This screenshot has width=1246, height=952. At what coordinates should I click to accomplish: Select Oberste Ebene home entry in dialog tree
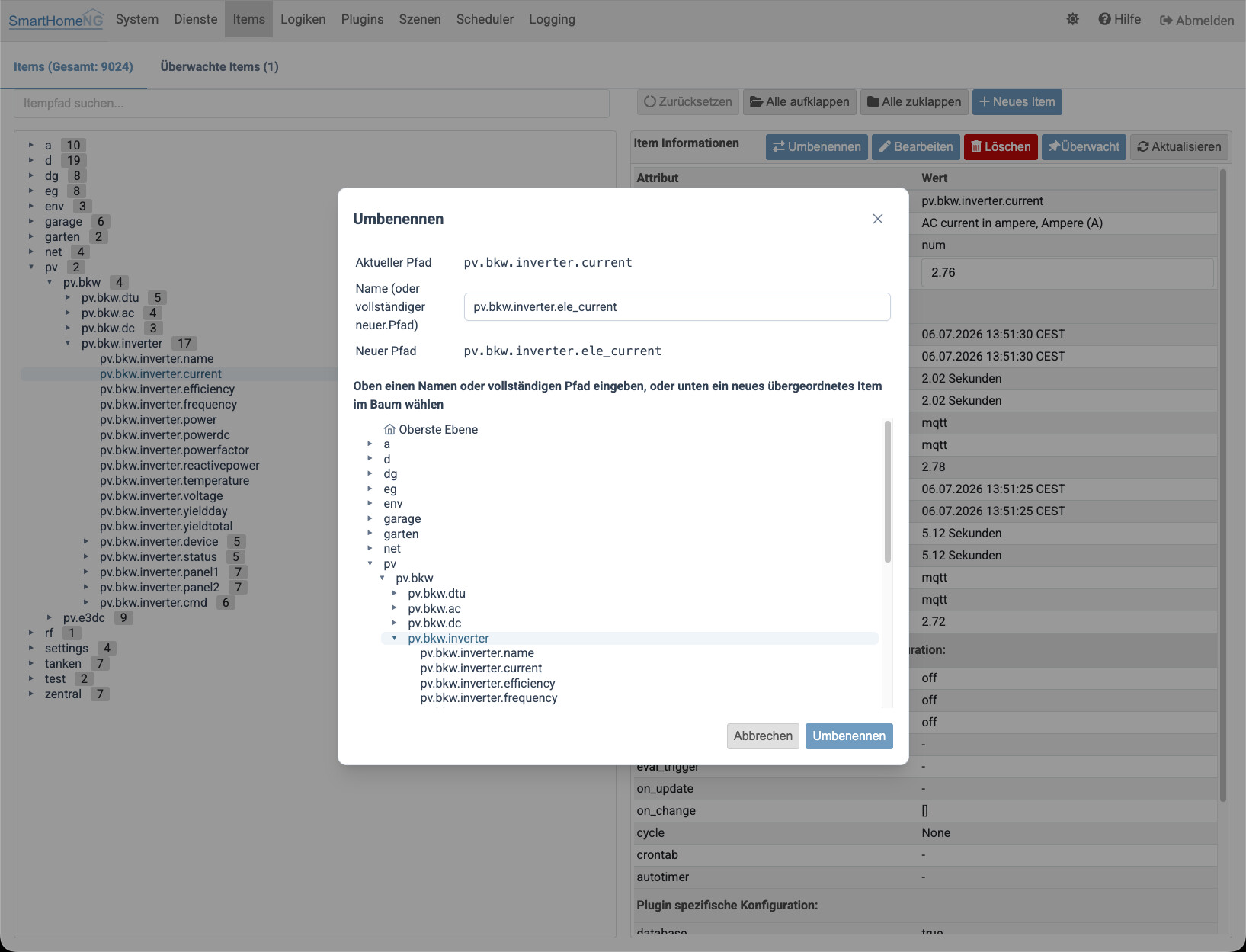[x=431, y=429]
